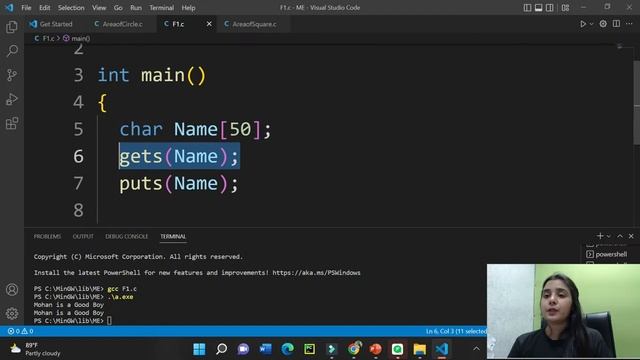Open Google Chrome from the taskbar
640x360 pixels.
(x=354, y=349)
